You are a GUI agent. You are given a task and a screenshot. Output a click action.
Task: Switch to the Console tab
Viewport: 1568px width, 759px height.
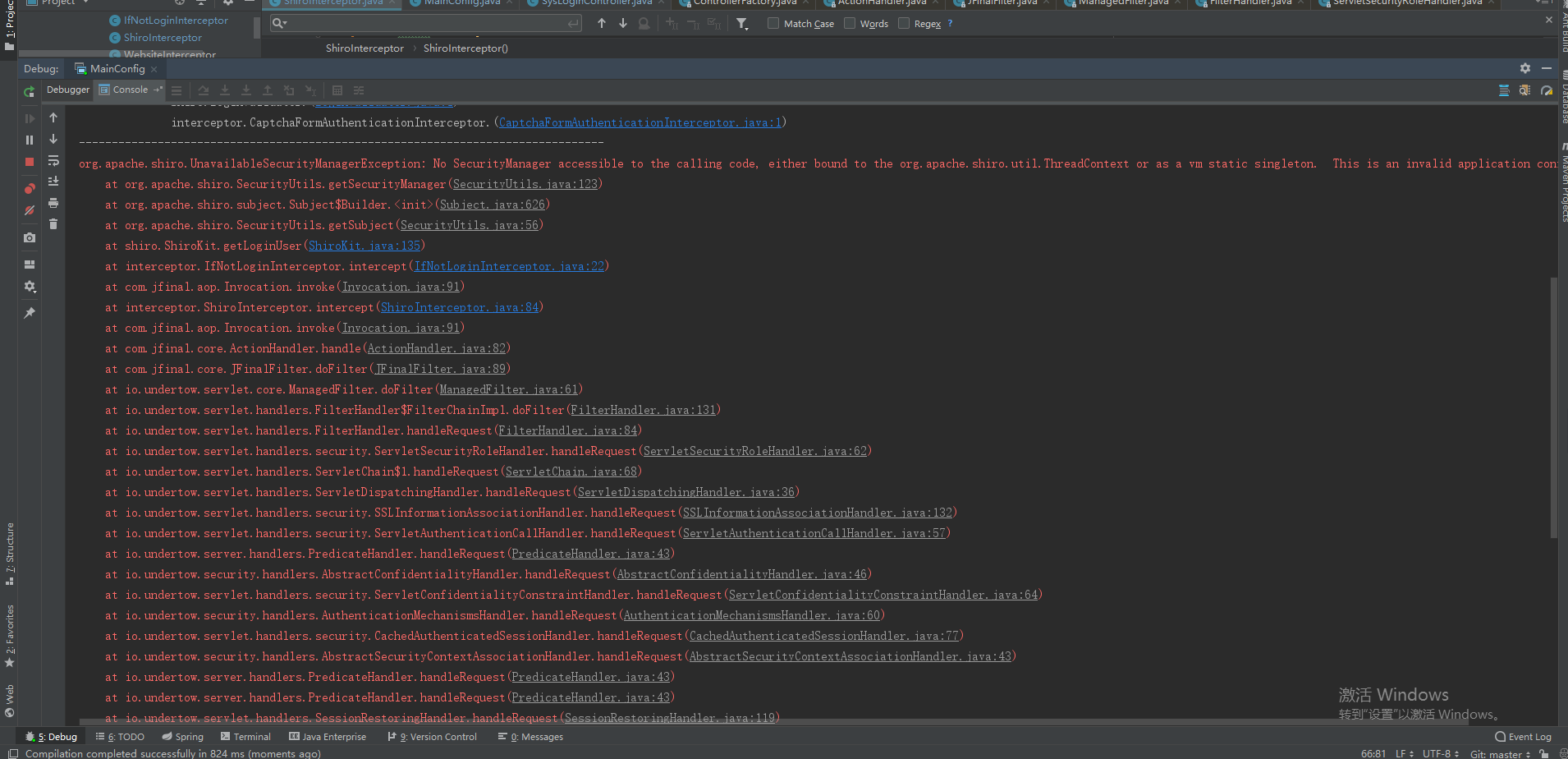point(130,90)
